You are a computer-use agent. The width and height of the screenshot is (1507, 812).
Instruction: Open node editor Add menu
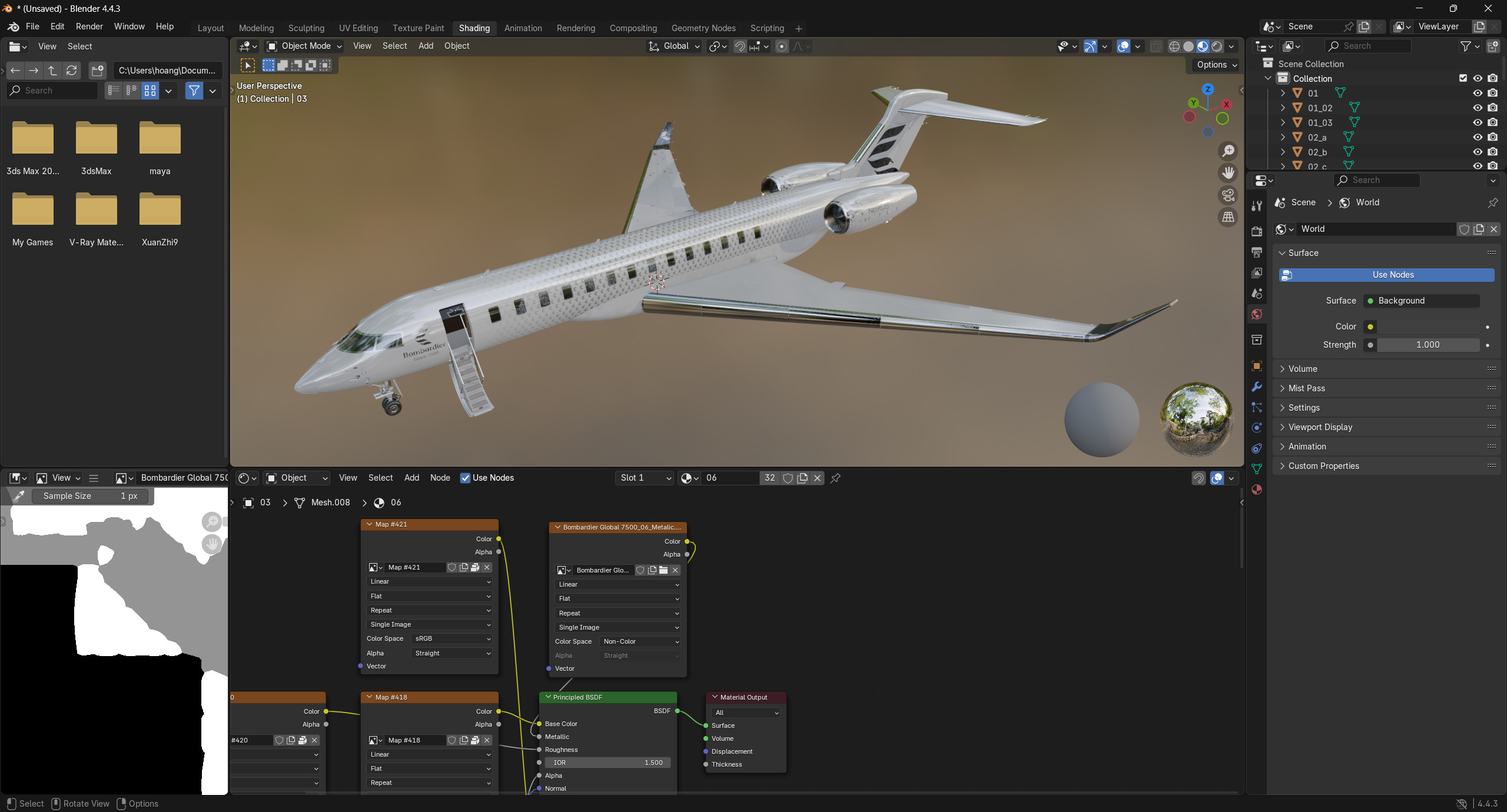(411, 478)
